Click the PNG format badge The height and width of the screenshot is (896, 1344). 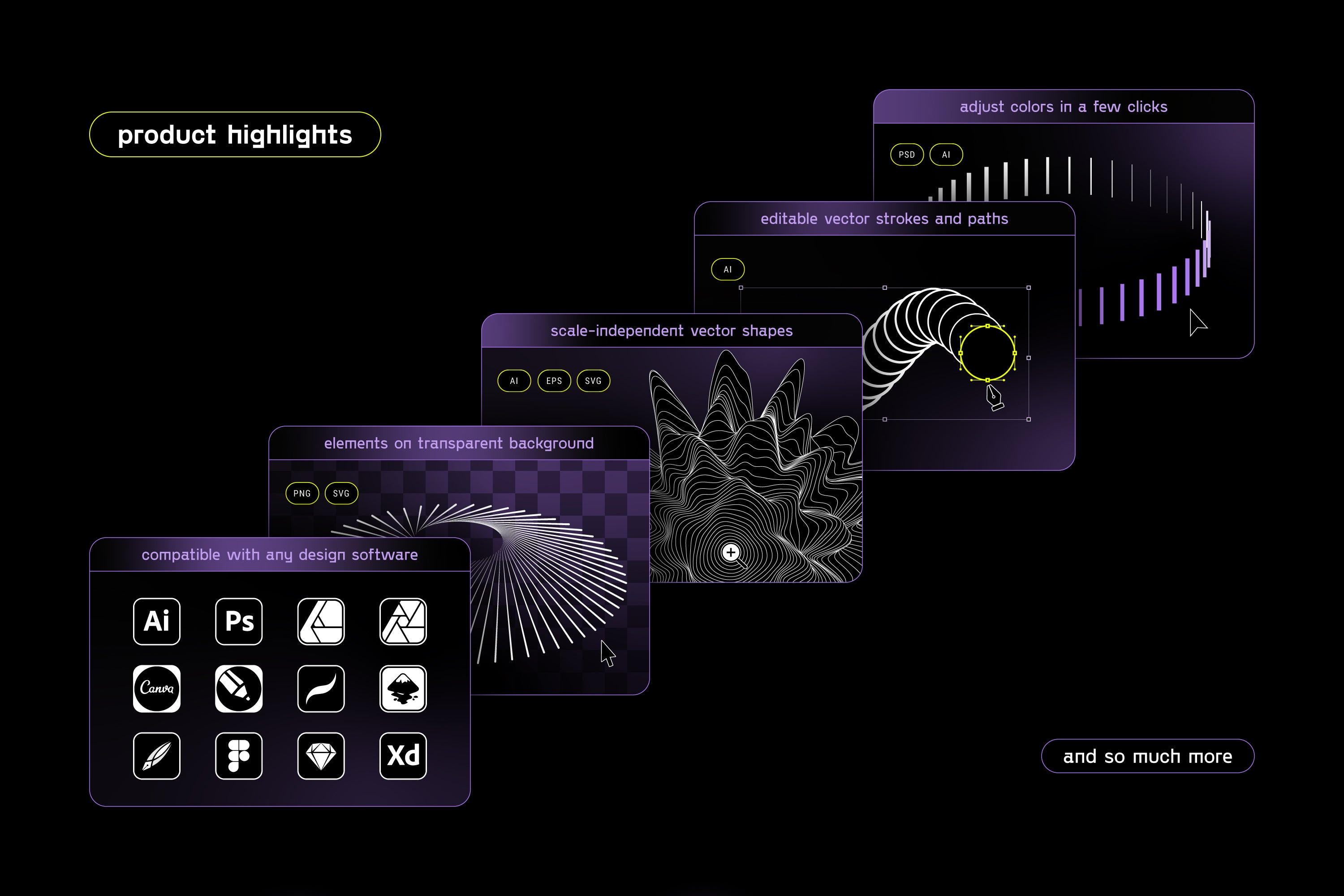click(x=302, y=493)
